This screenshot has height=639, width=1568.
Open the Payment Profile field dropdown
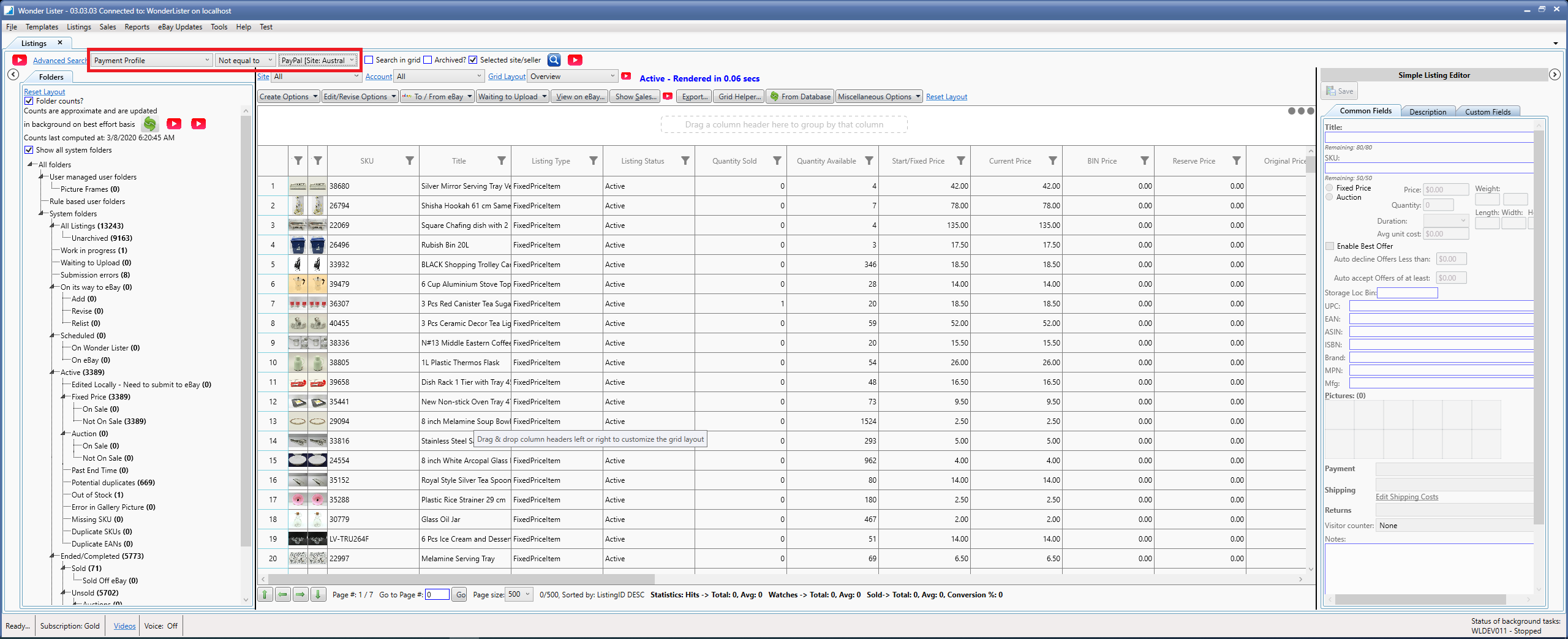pos(152,60)
